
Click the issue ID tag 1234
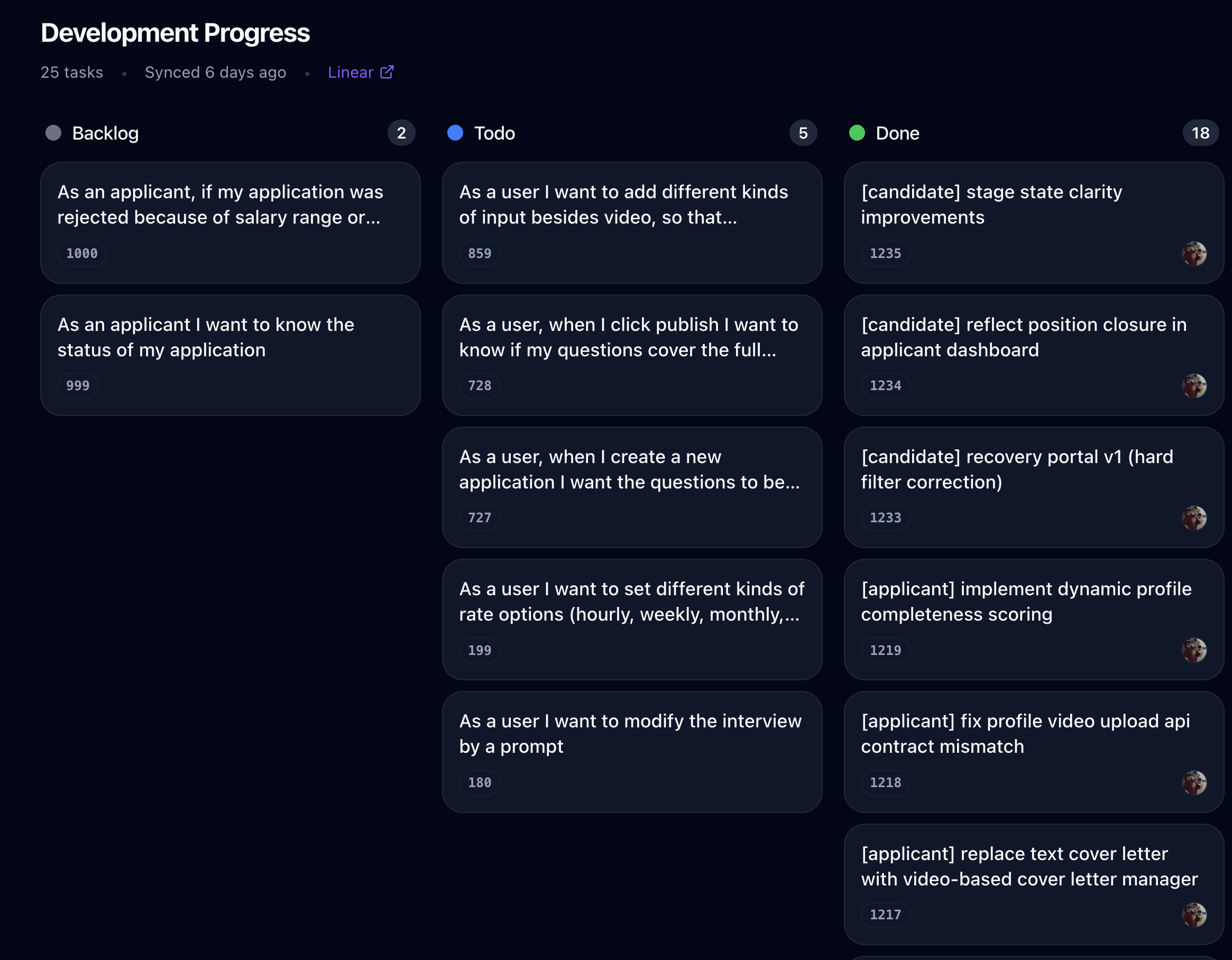[x=885, y=386]
